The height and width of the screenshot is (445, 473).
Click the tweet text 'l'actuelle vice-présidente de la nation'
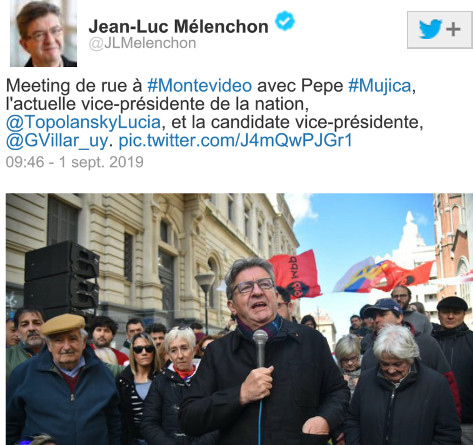[x=156, y=104]
